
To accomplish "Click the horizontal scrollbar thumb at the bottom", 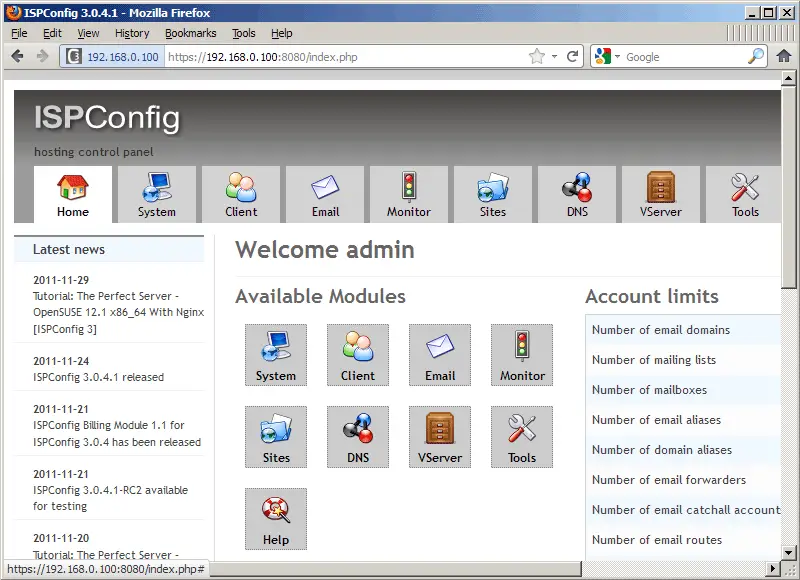I will coord(395,568).
